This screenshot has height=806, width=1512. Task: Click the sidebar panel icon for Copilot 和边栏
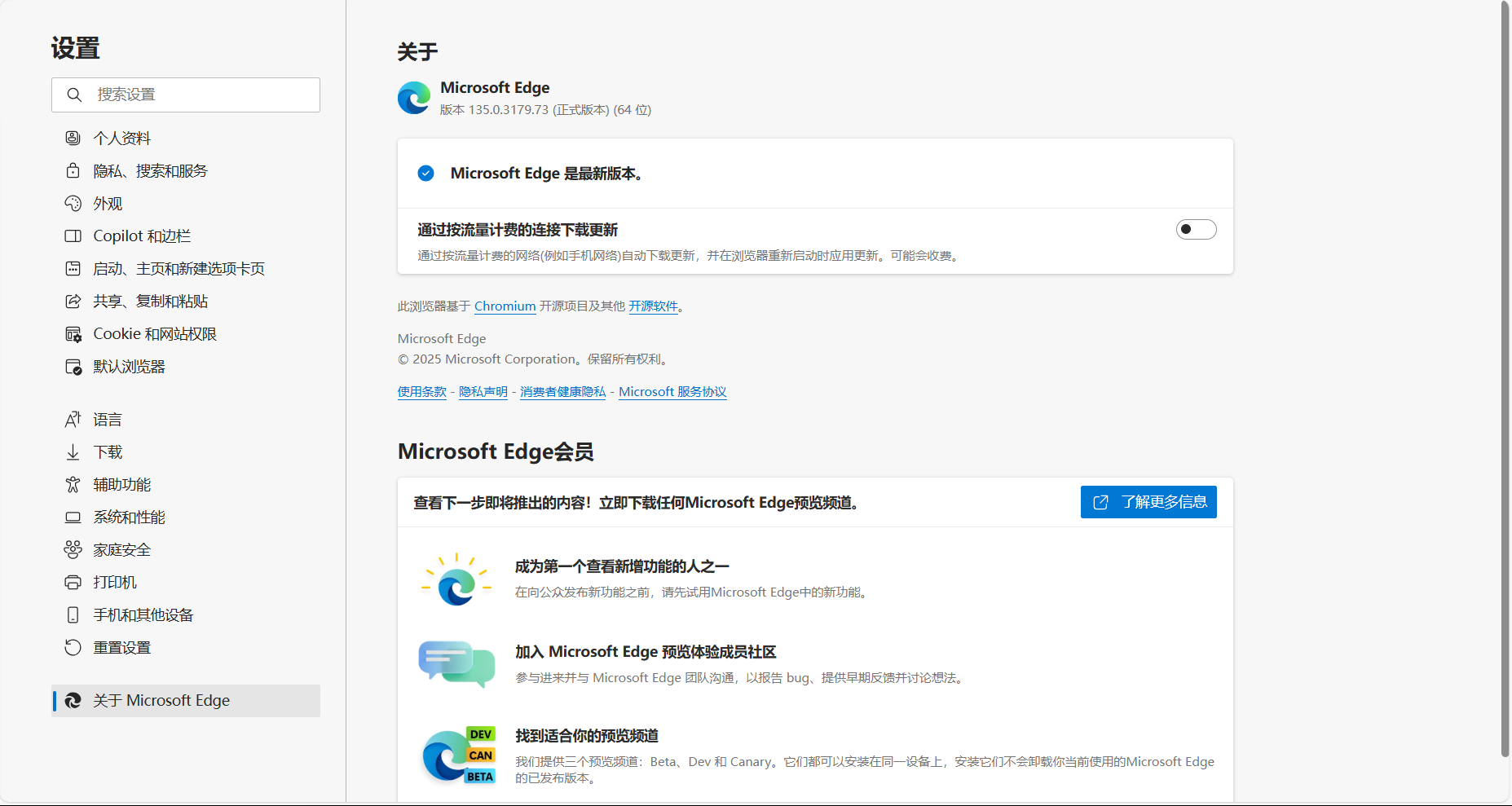73,236
